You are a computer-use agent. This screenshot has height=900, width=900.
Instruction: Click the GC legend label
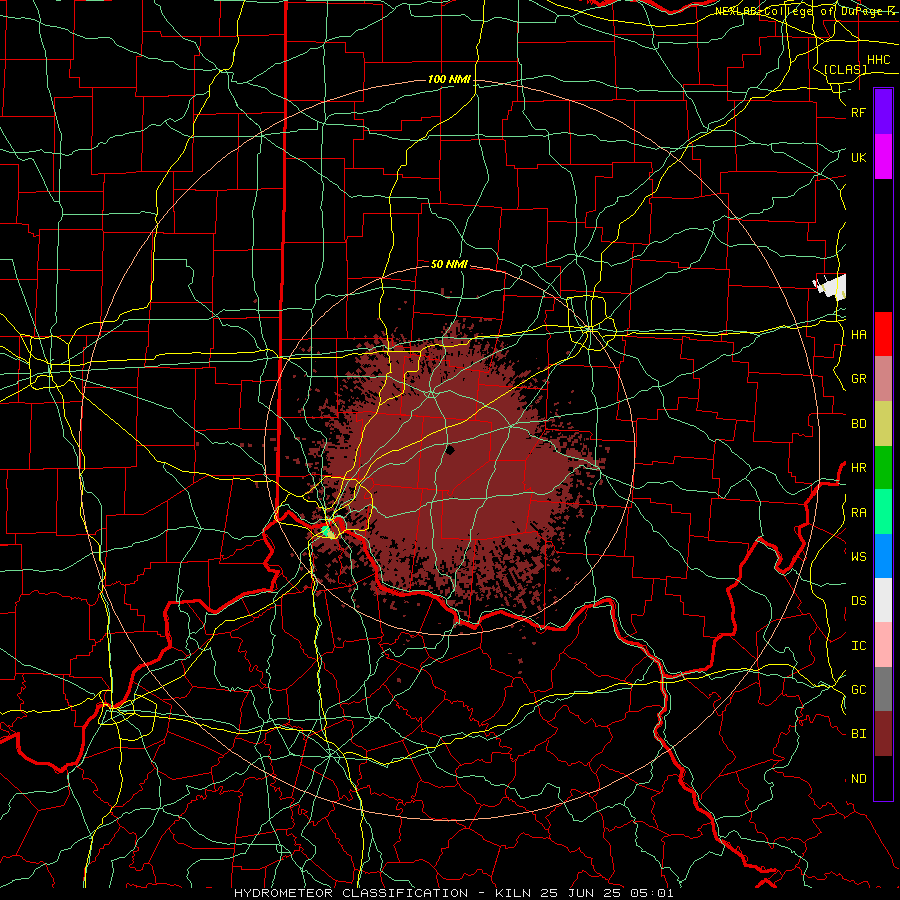[859, 690]
